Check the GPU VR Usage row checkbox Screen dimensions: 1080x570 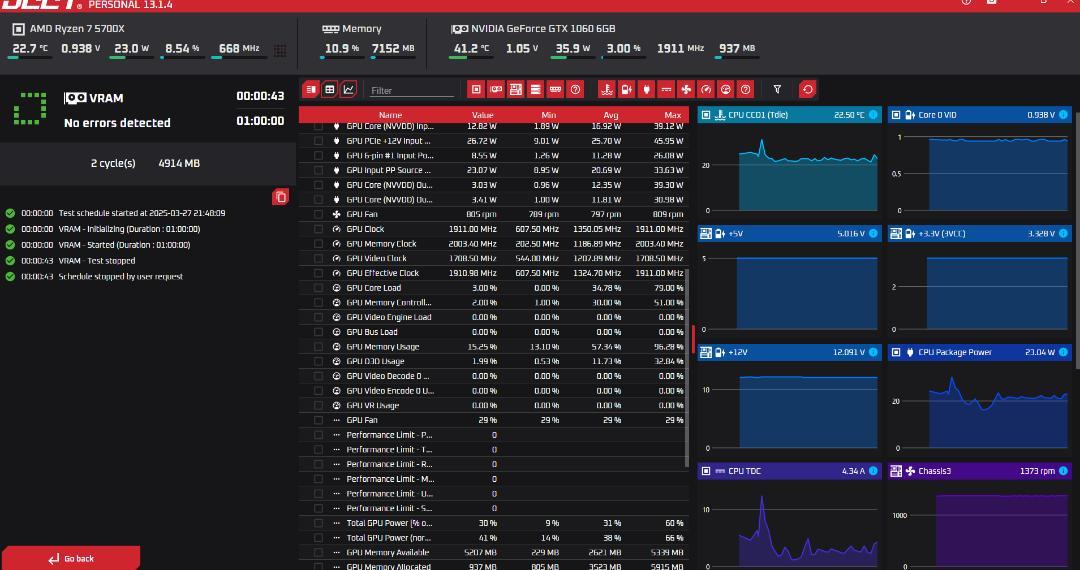click(x=318, y=405)
